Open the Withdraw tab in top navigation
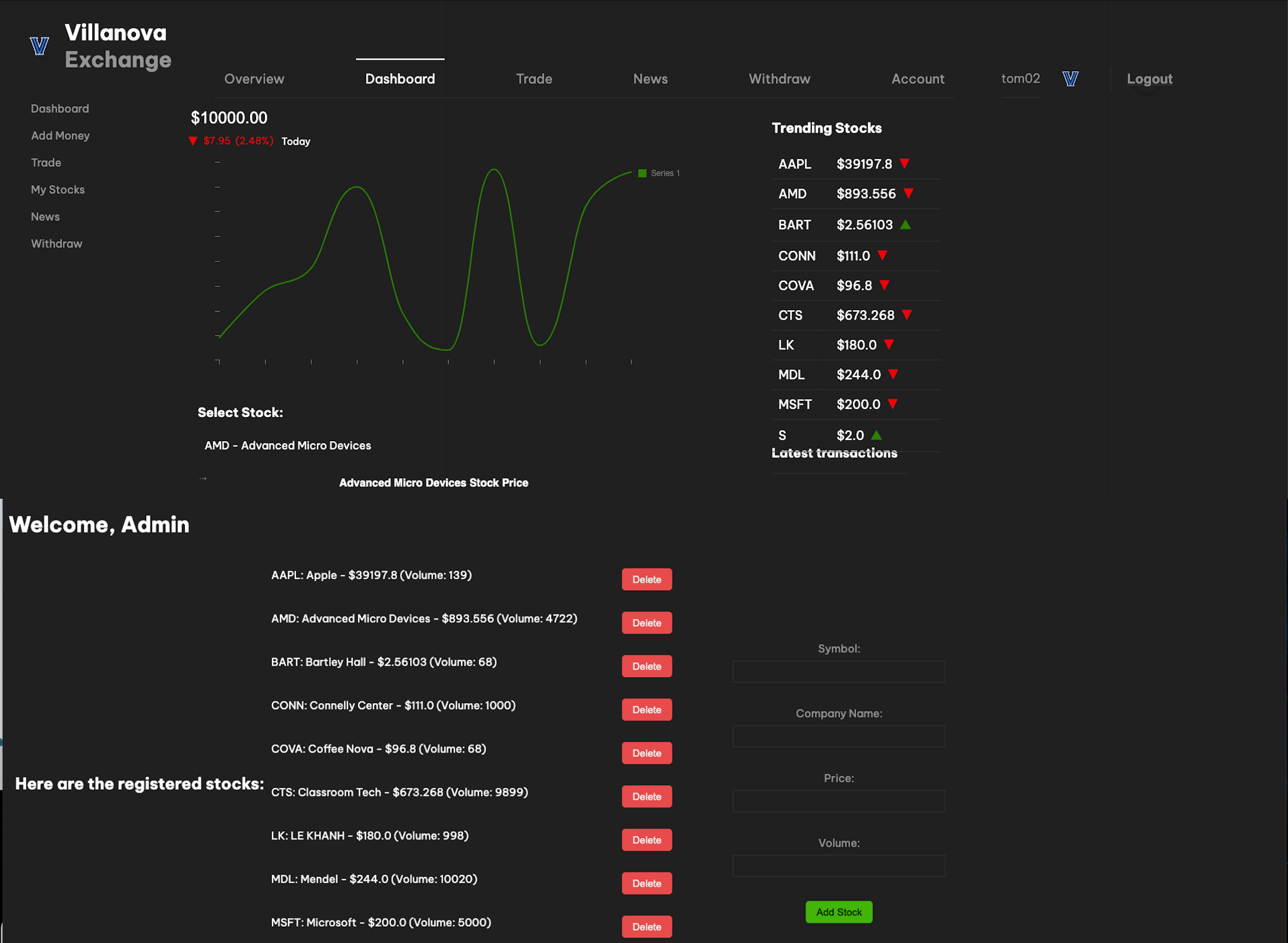 (x=779, y=79)
